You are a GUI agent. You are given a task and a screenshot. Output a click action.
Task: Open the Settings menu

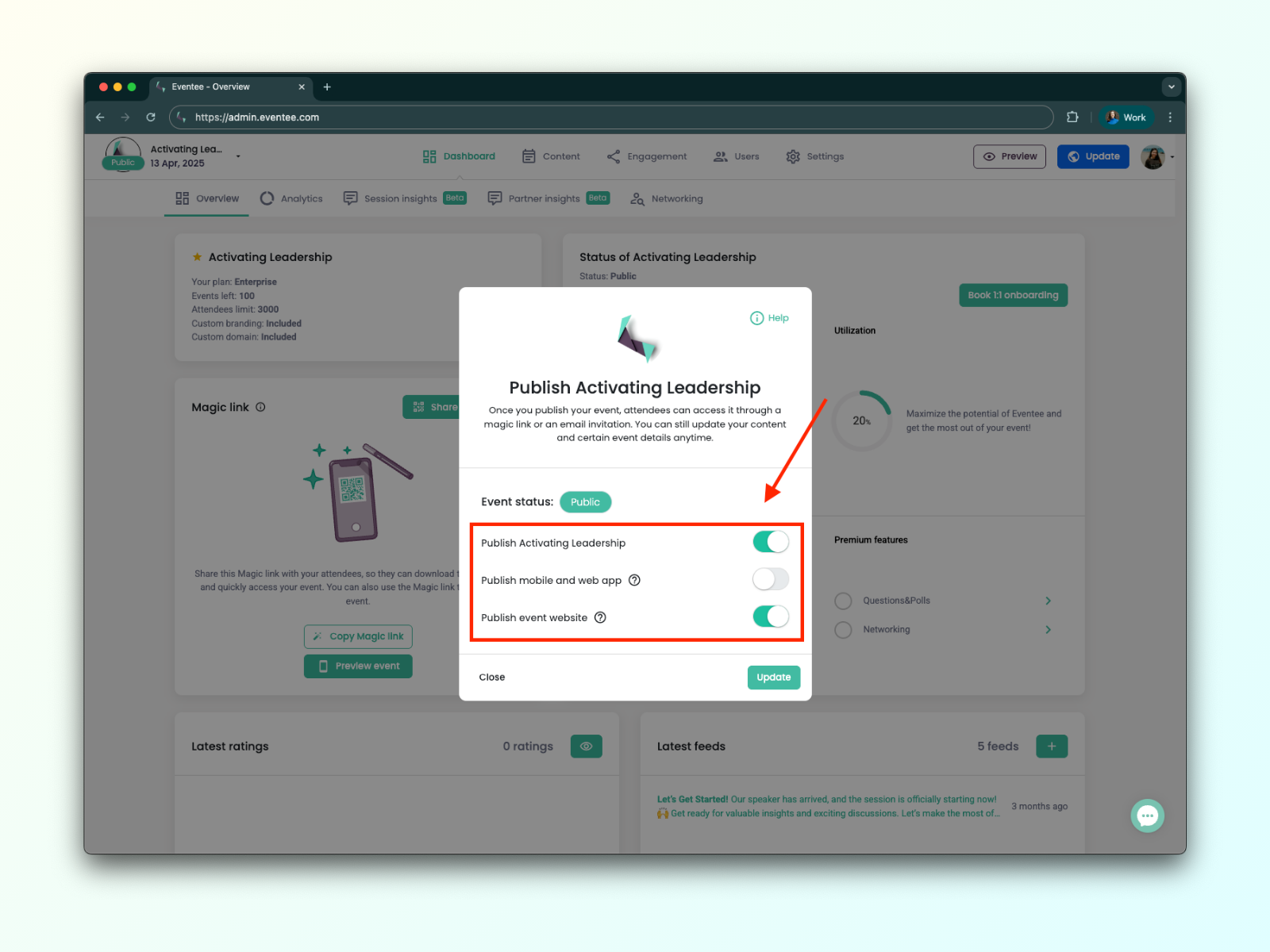click(815, 156)
